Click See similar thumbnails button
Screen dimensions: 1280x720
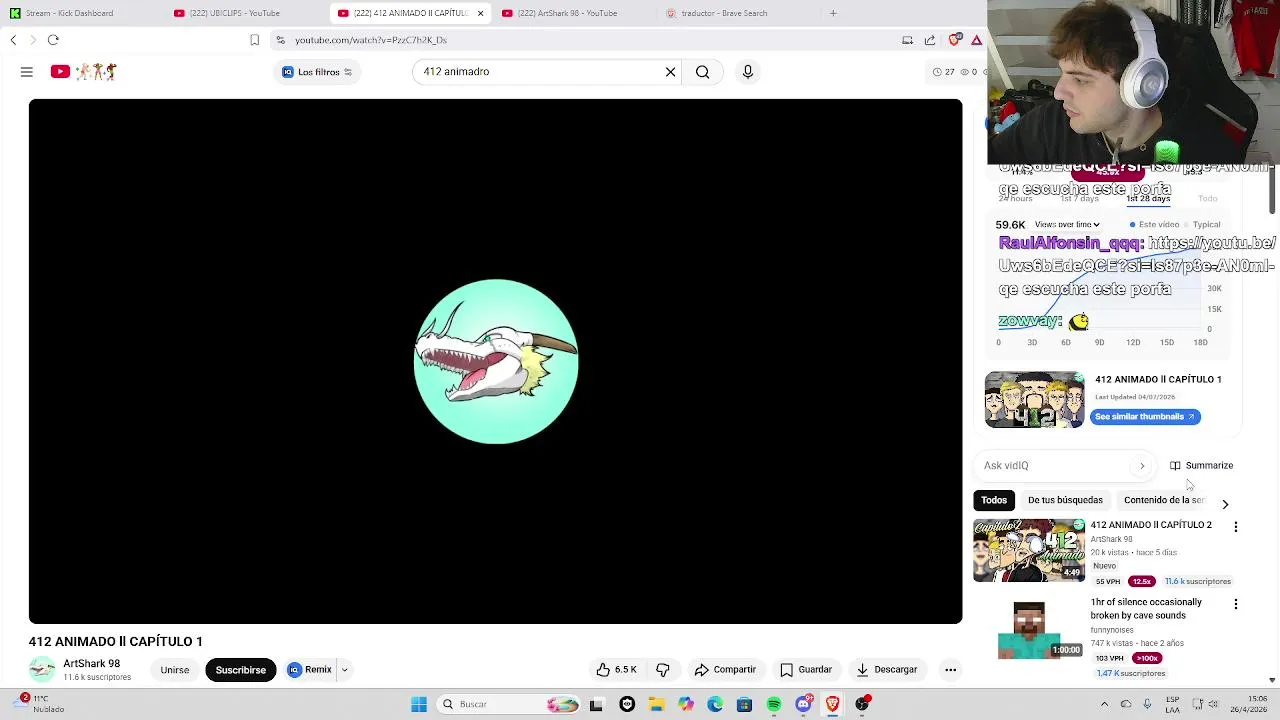click(1145, 417)
